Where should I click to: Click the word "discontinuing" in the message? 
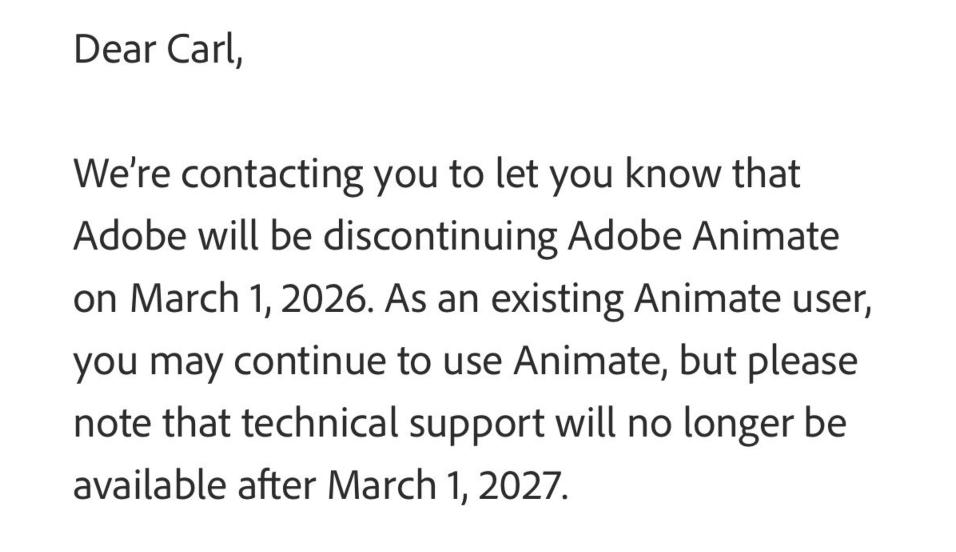(x=439, y=237)
